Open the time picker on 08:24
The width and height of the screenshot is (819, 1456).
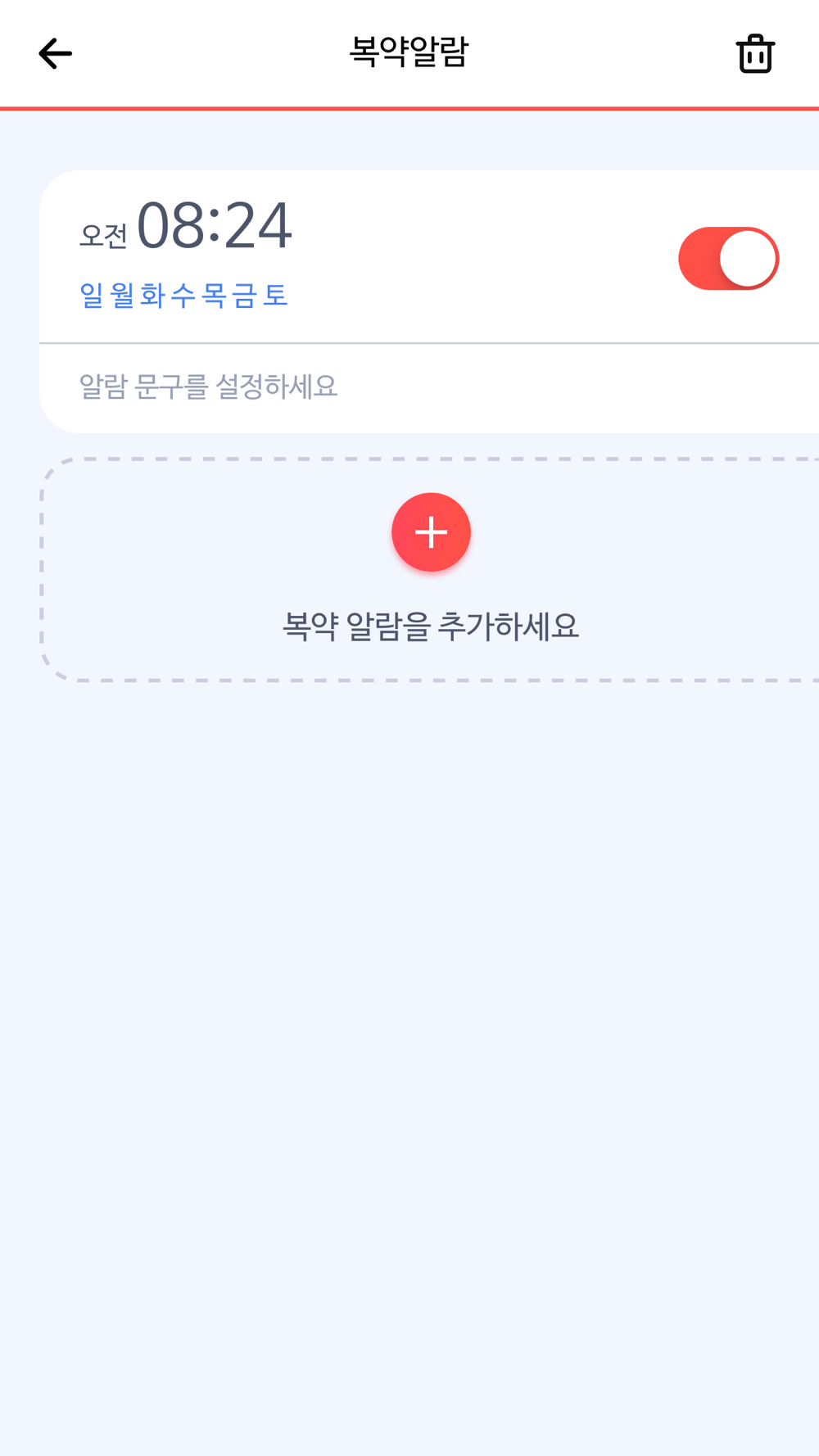(214, 225)
